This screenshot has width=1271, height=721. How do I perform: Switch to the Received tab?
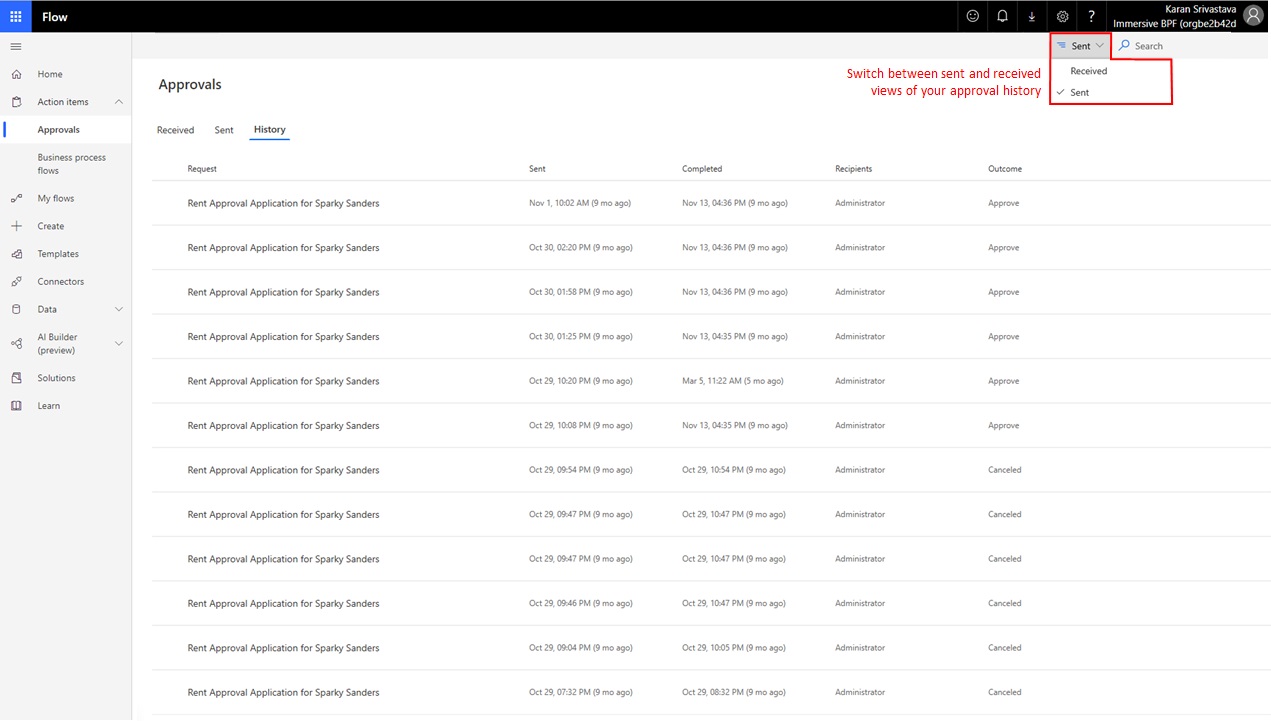click(x=175, y=130)
